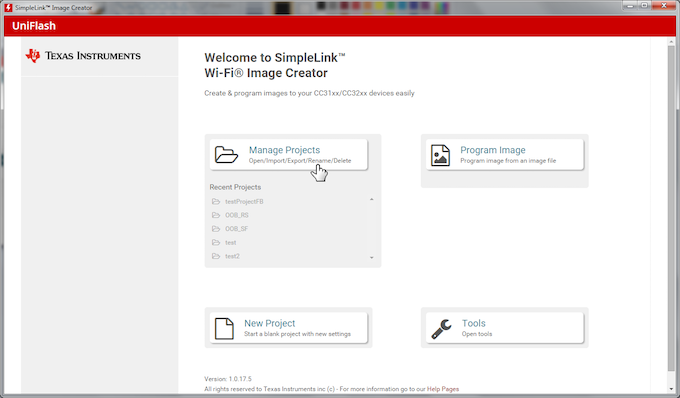Screen dimensions: 680x398
Task: Click the wrench icon for Tools
Action: pos(441,329)
